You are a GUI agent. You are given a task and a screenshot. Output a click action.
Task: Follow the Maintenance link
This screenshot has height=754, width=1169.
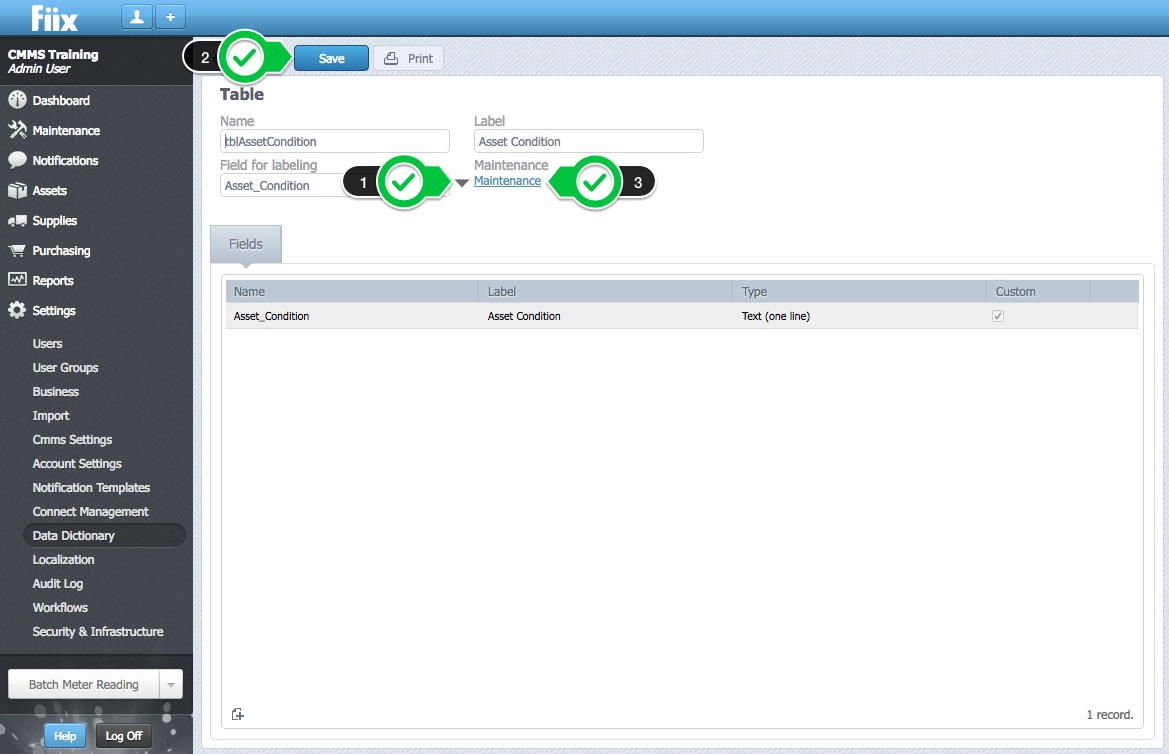(508, 181)
